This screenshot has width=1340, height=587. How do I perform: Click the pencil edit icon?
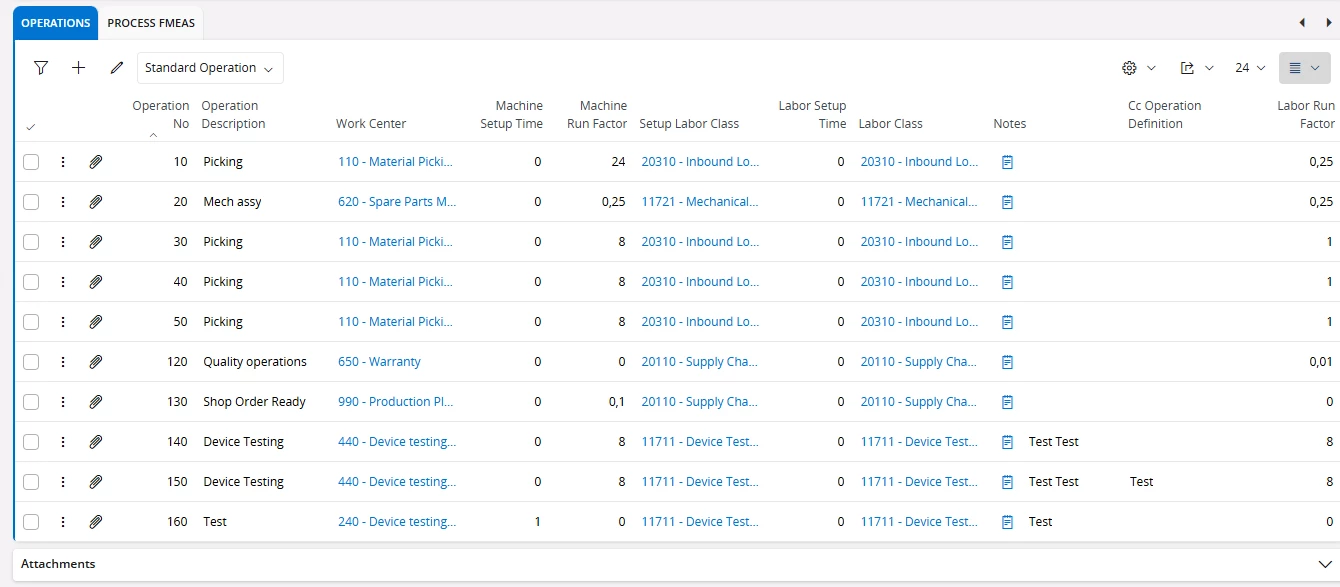pos(117,68)
